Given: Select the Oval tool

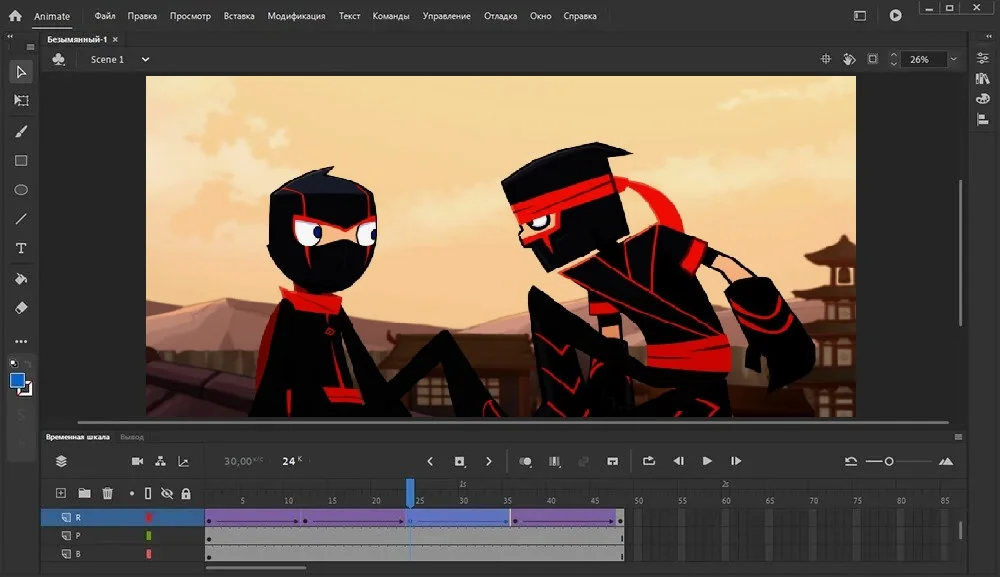Looking at the screenshot, I should click(x=21, y=190).
